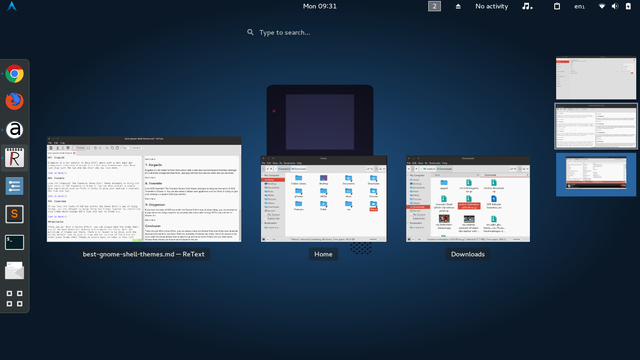Image resolution: width=640 pixels, height=360 pixels.
Task: Launch Sublime Text from the dash
Action: (14, 214)
